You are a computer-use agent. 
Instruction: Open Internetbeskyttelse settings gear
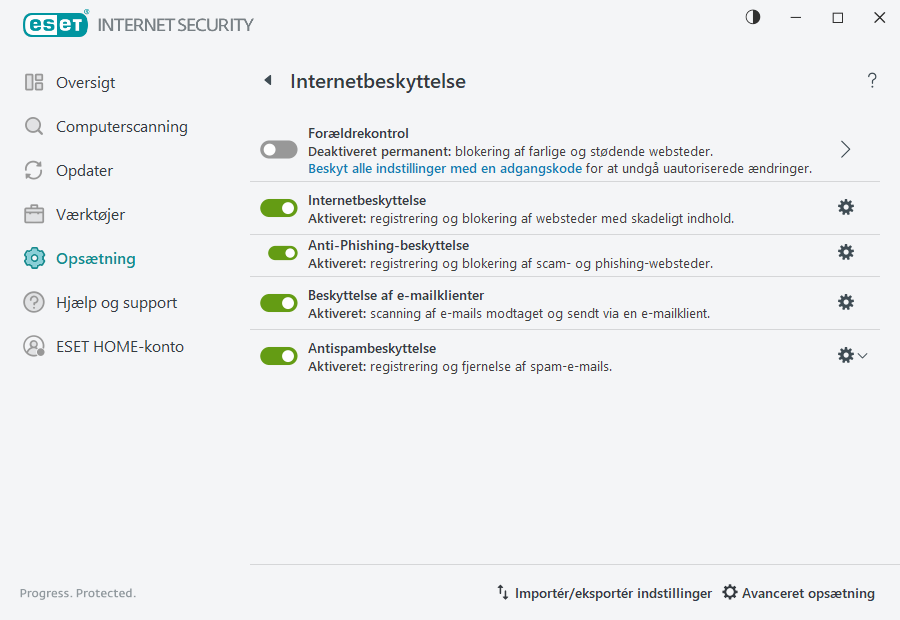846,207
